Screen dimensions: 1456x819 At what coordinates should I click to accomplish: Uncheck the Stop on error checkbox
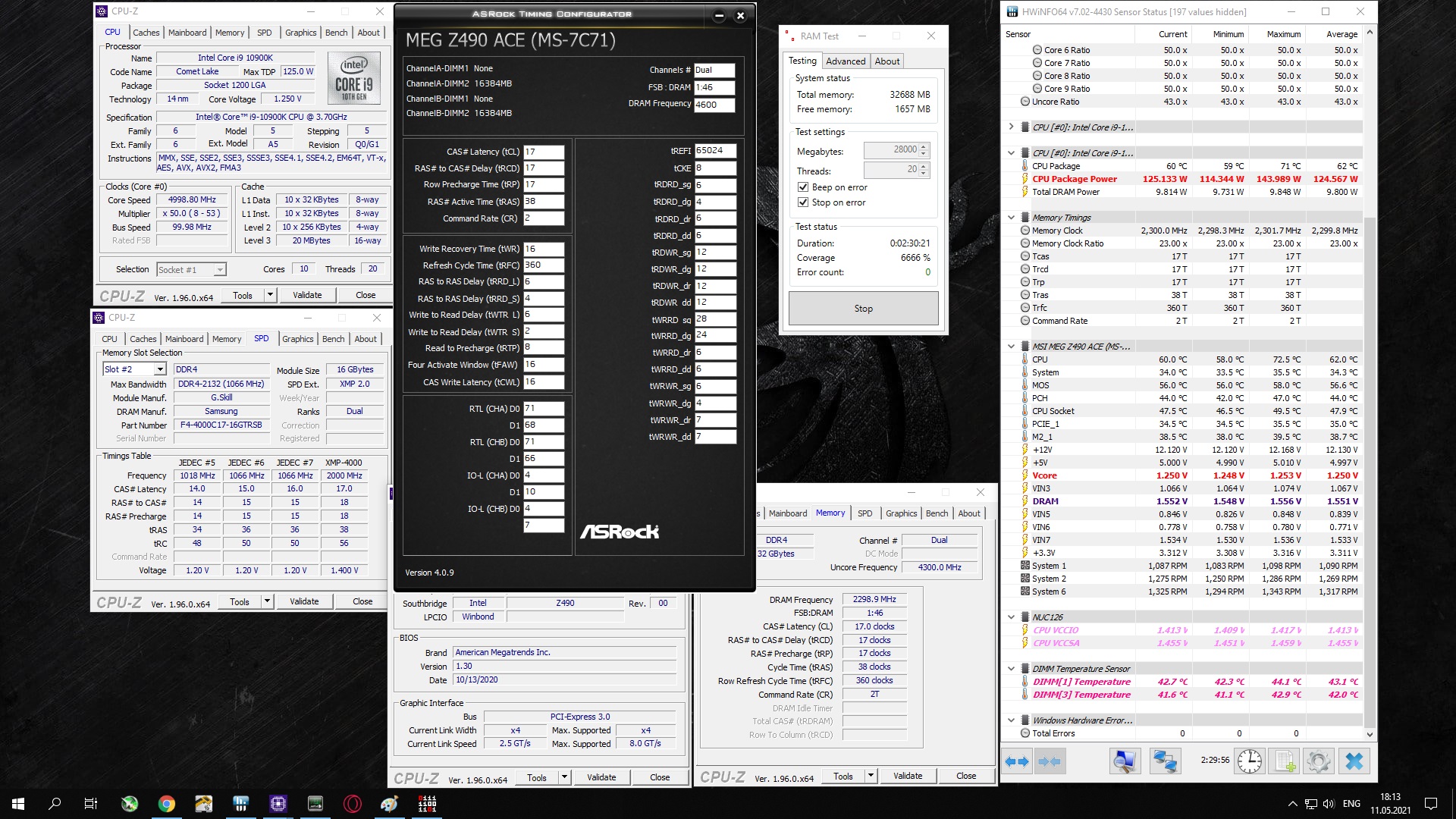coord(803,202)
